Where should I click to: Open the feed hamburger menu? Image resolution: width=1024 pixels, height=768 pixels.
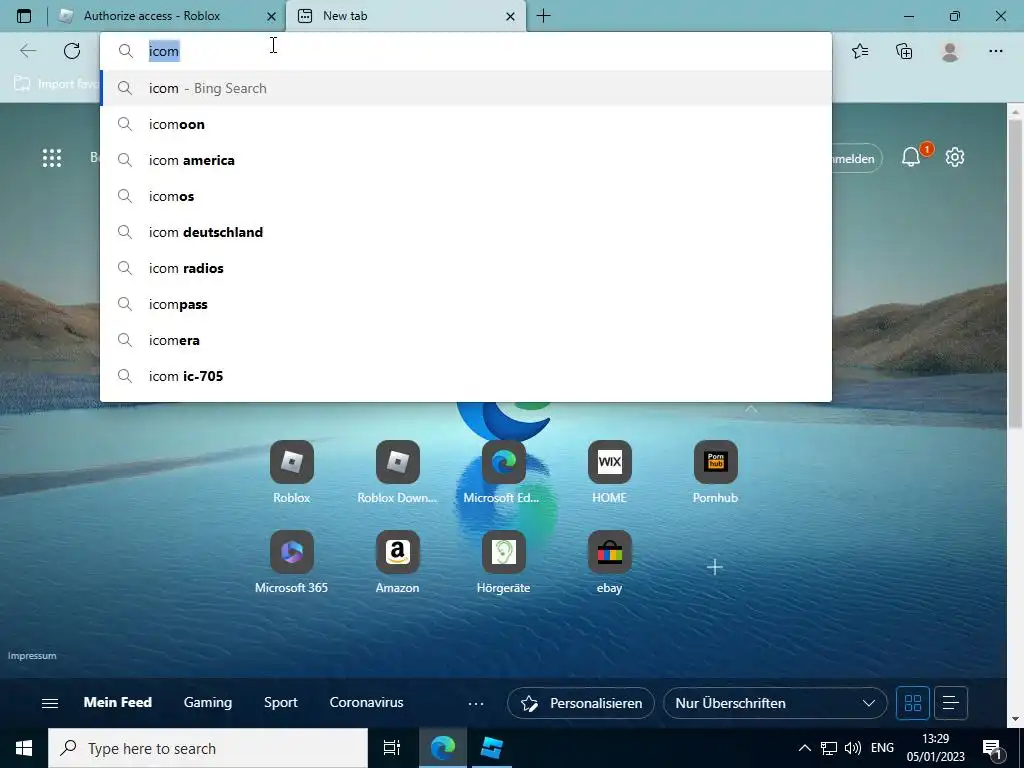(50, 703)
